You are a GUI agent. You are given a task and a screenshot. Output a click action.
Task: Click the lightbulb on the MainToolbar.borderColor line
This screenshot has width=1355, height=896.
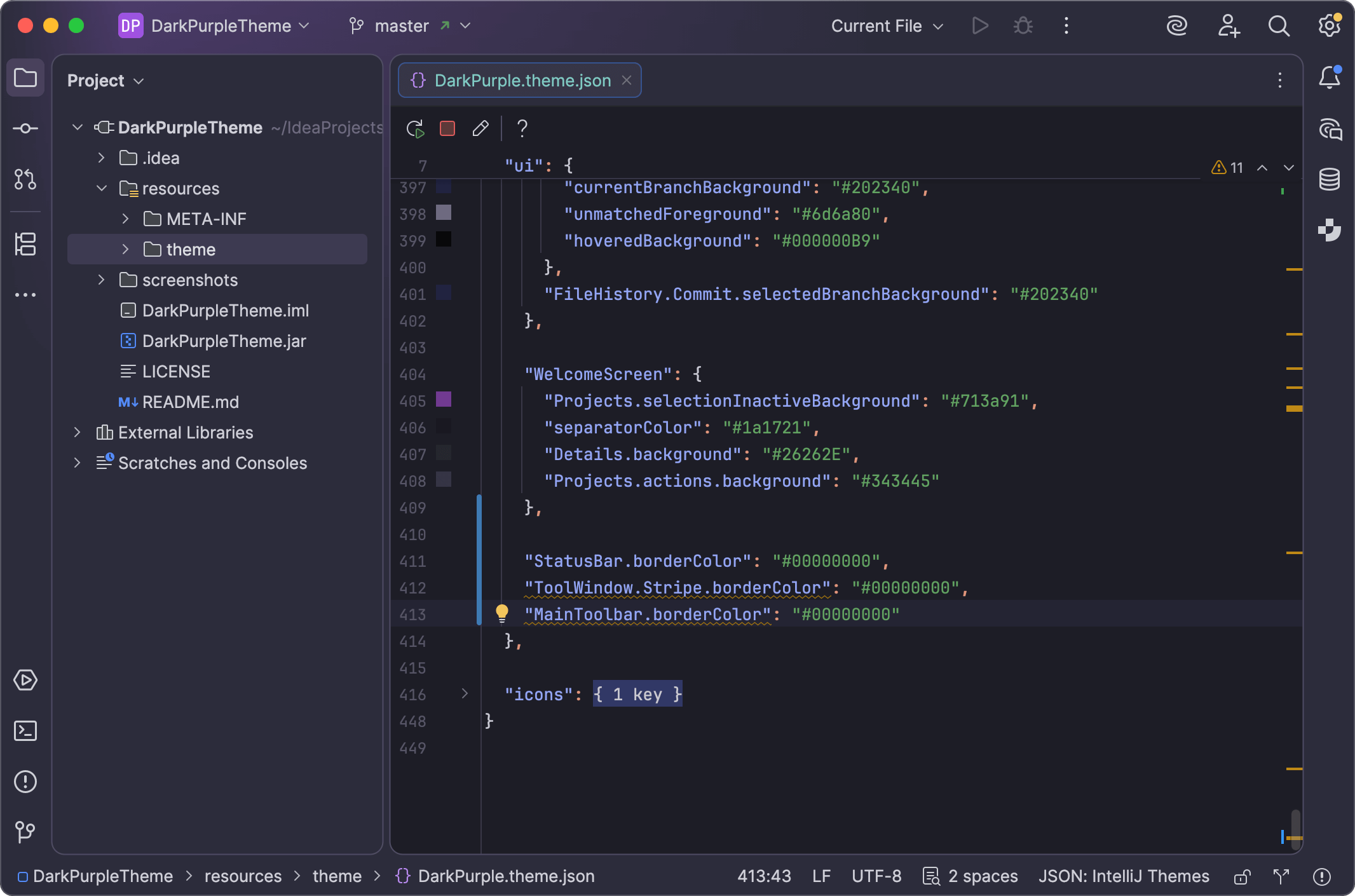tap(502, 614)
